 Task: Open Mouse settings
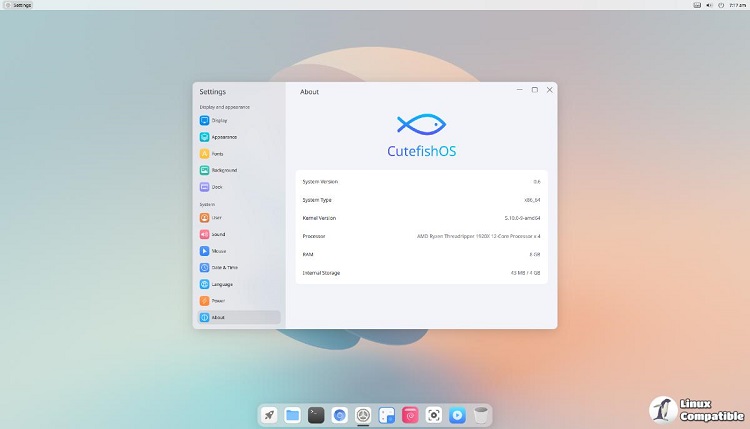pyautogui.click(x=218, y=251)
